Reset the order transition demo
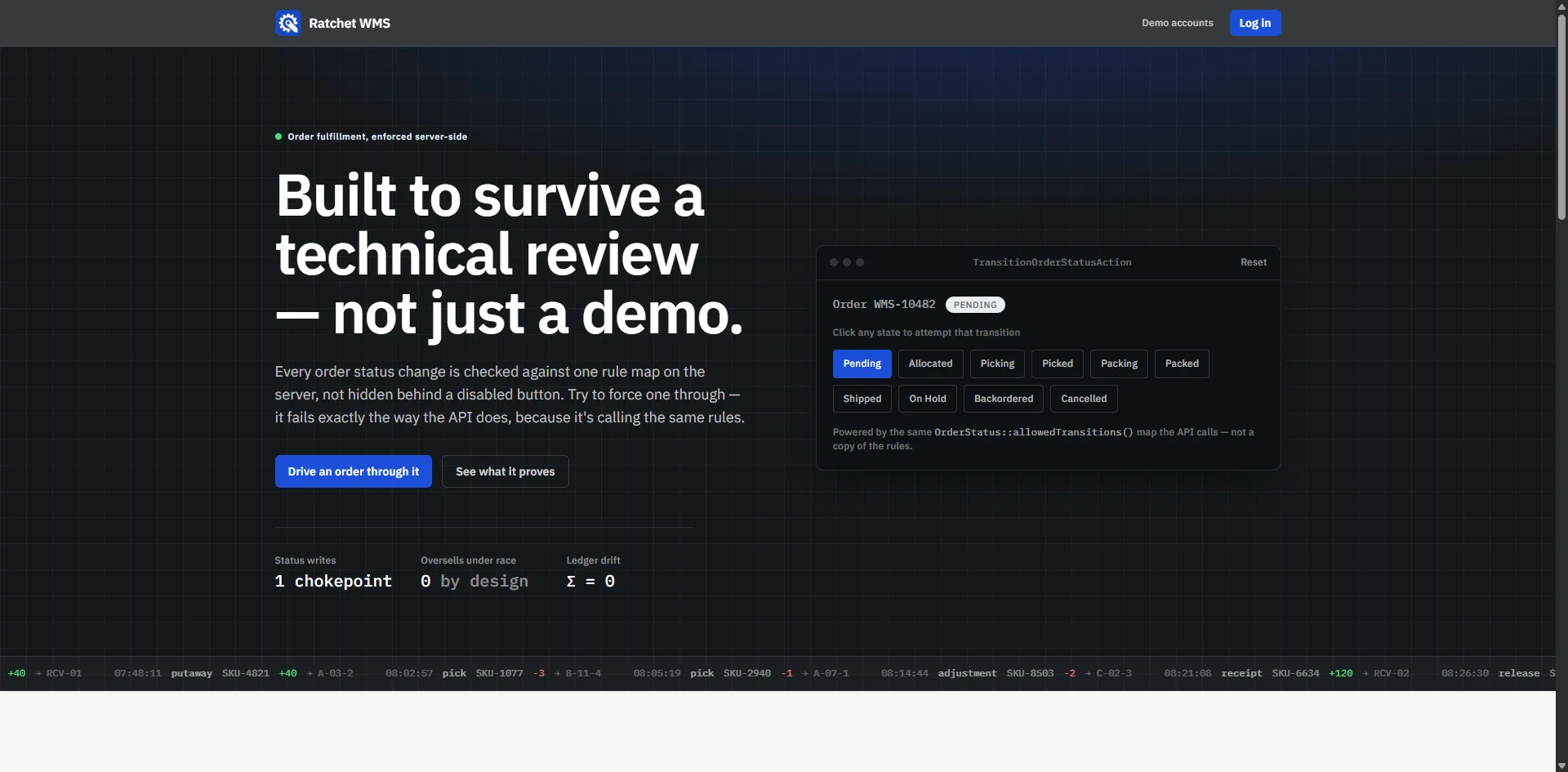 pyautogui.click(x=1254, y=262)
